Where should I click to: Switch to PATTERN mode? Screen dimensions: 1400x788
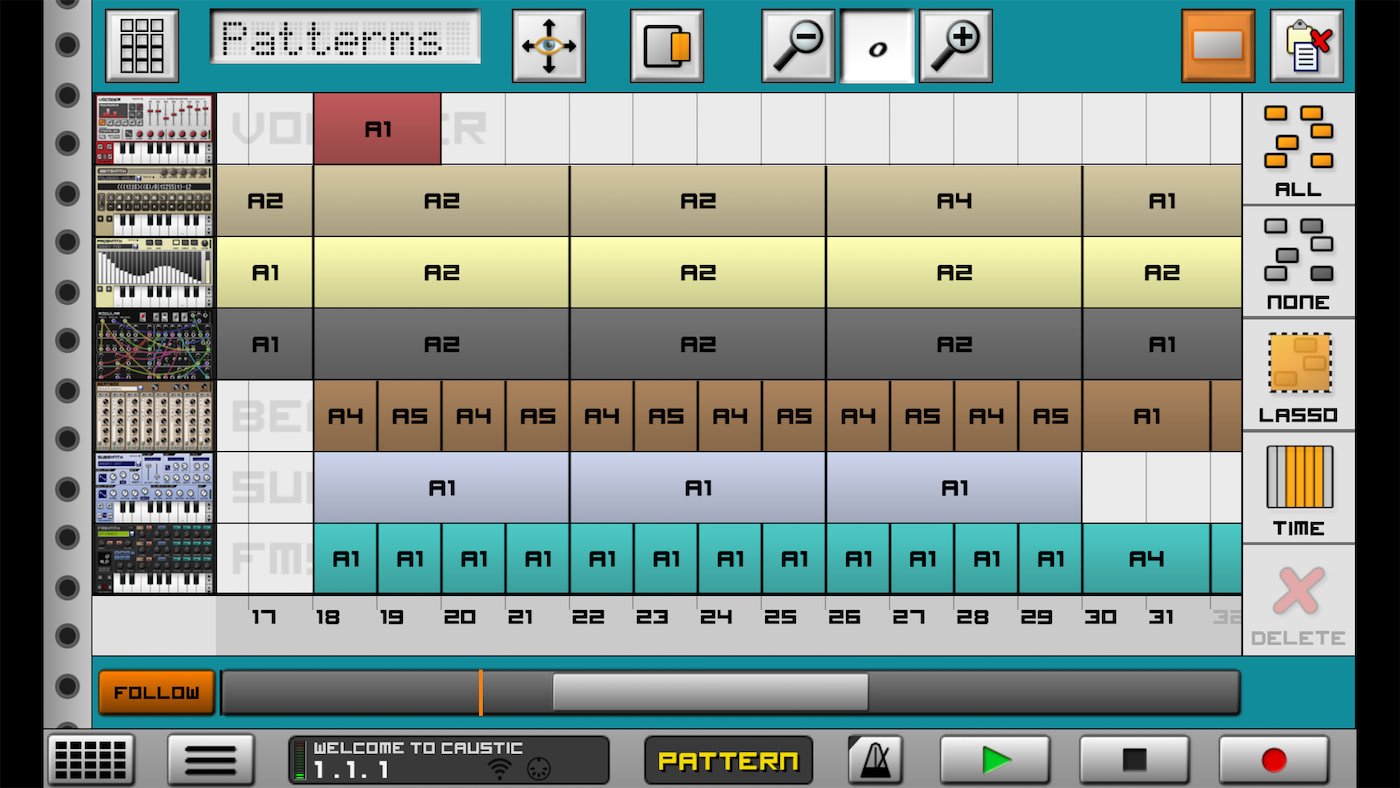[x=728, y=760]
